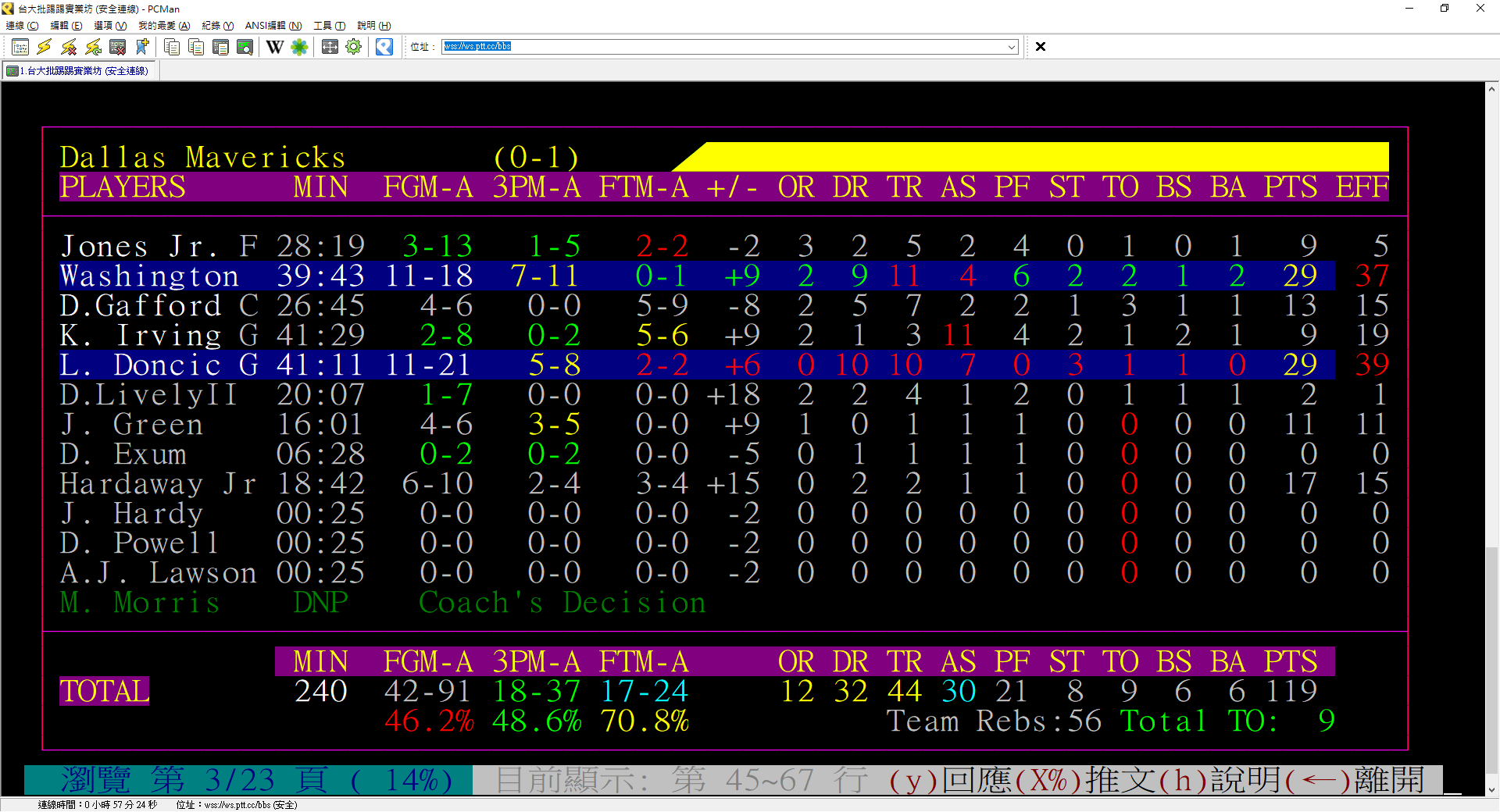Viewport: 1500px width, 812px height.
Task: Click Doncic's EFF value 39
Action: coord(1372,365)
